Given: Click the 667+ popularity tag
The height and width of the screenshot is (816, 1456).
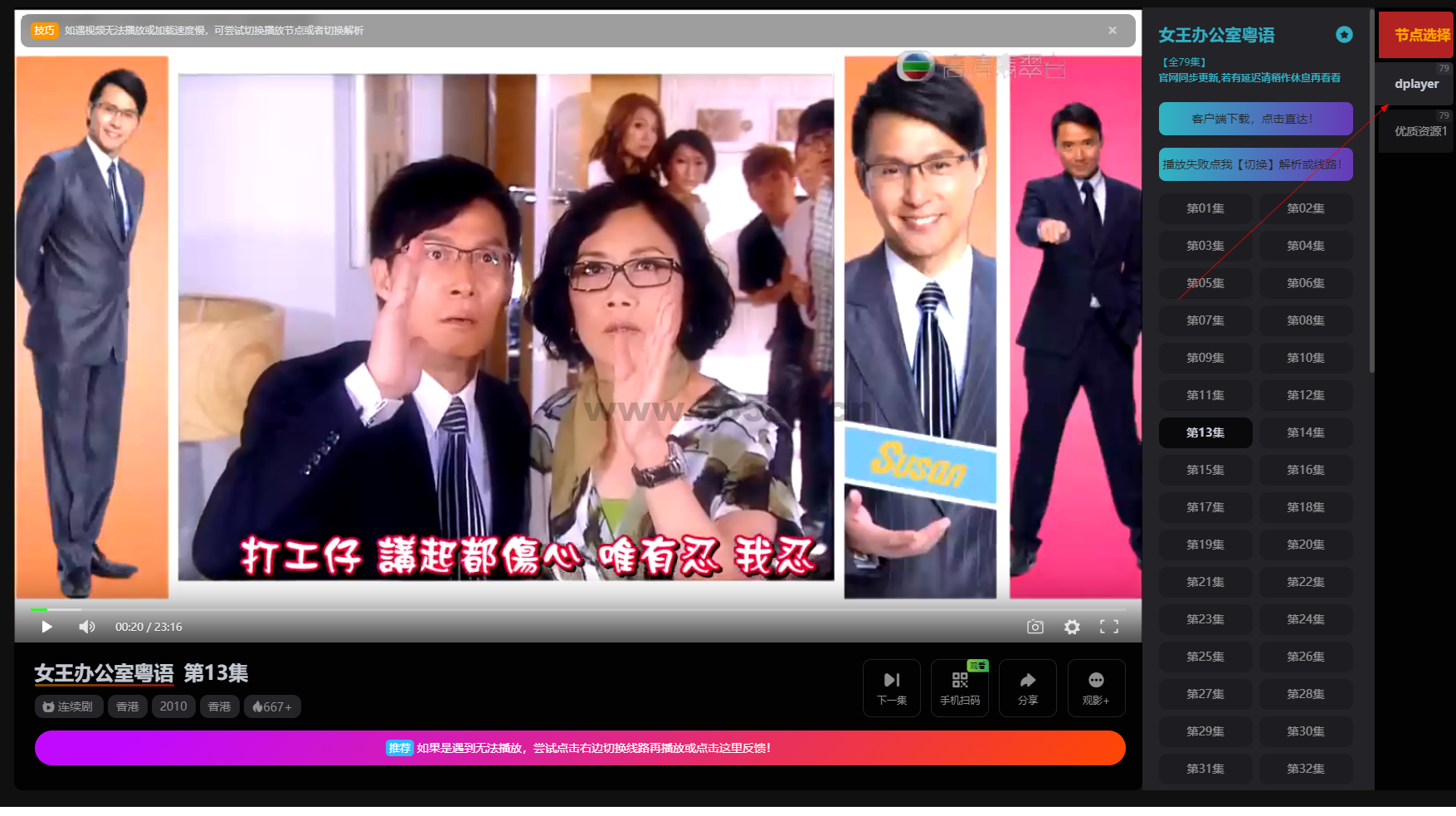Looking at the screenshot, I should (272, 706).
